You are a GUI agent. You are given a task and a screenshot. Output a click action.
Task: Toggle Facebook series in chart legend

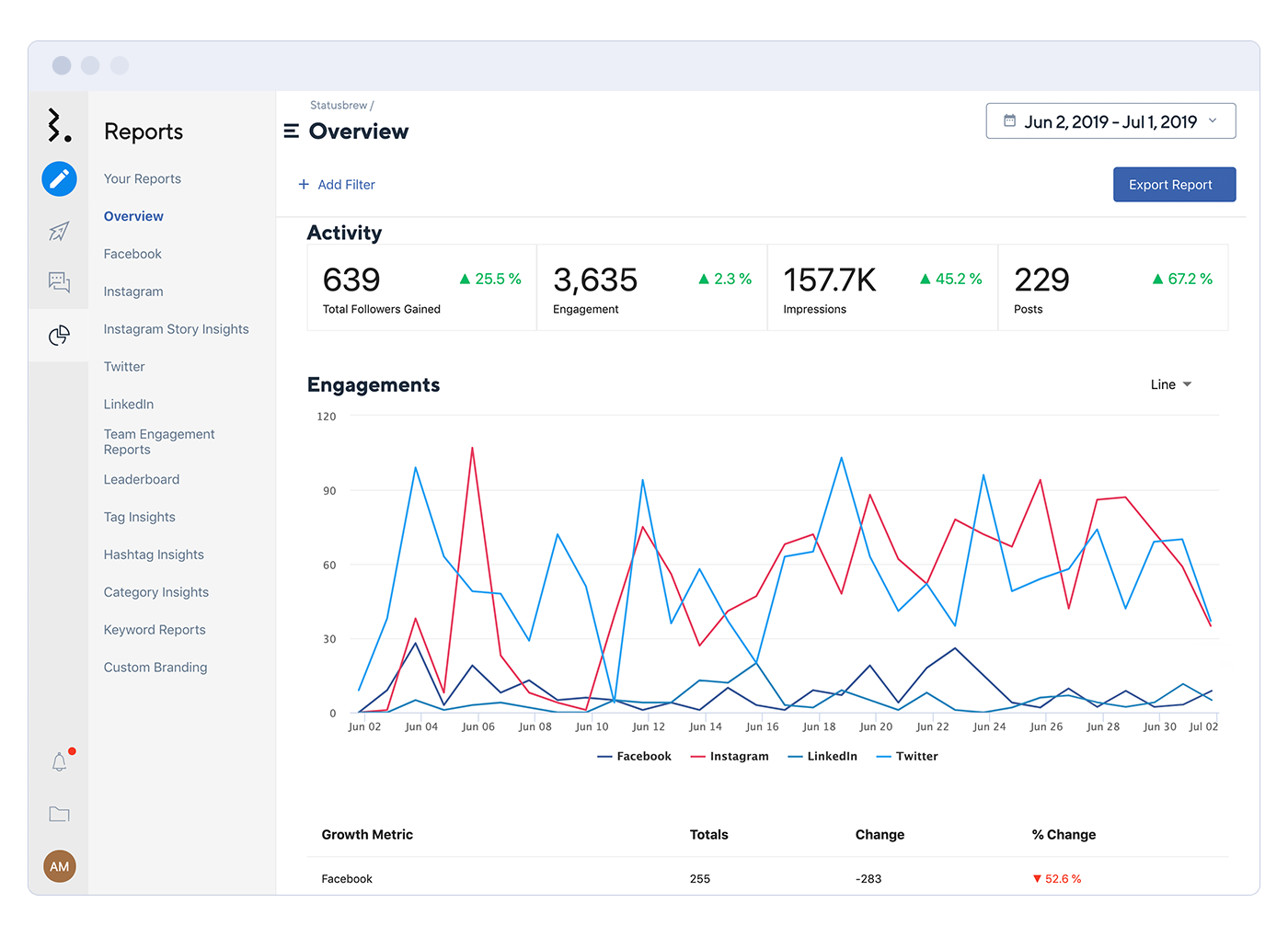pyautogui.click(x=635, y=756)
